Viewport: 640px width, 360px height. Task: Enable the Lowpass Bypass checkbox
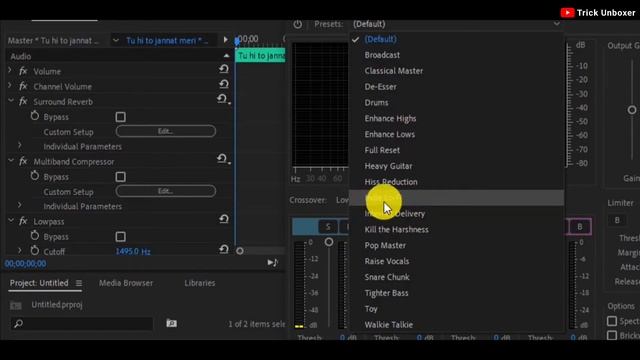click(x=120, y=237)
